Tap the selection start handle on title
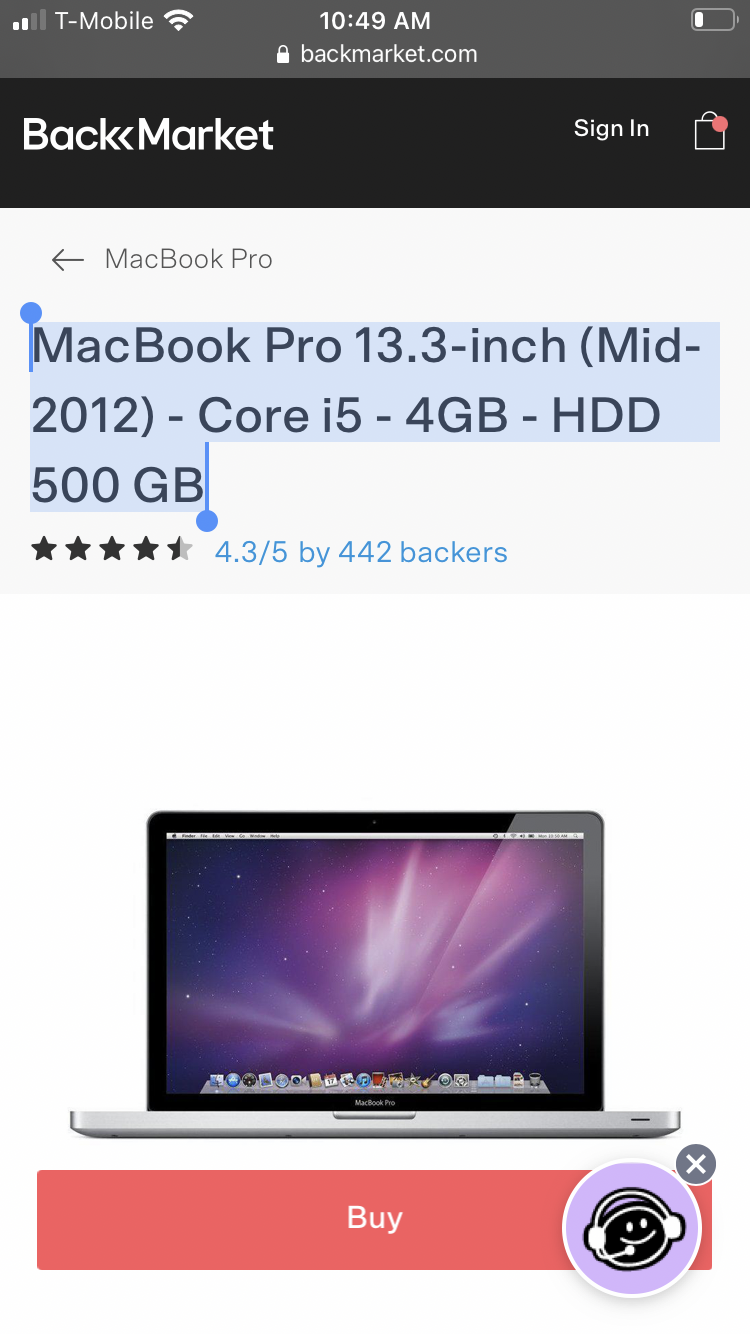This screenshot has width=750, height=1334. point(31,314)
